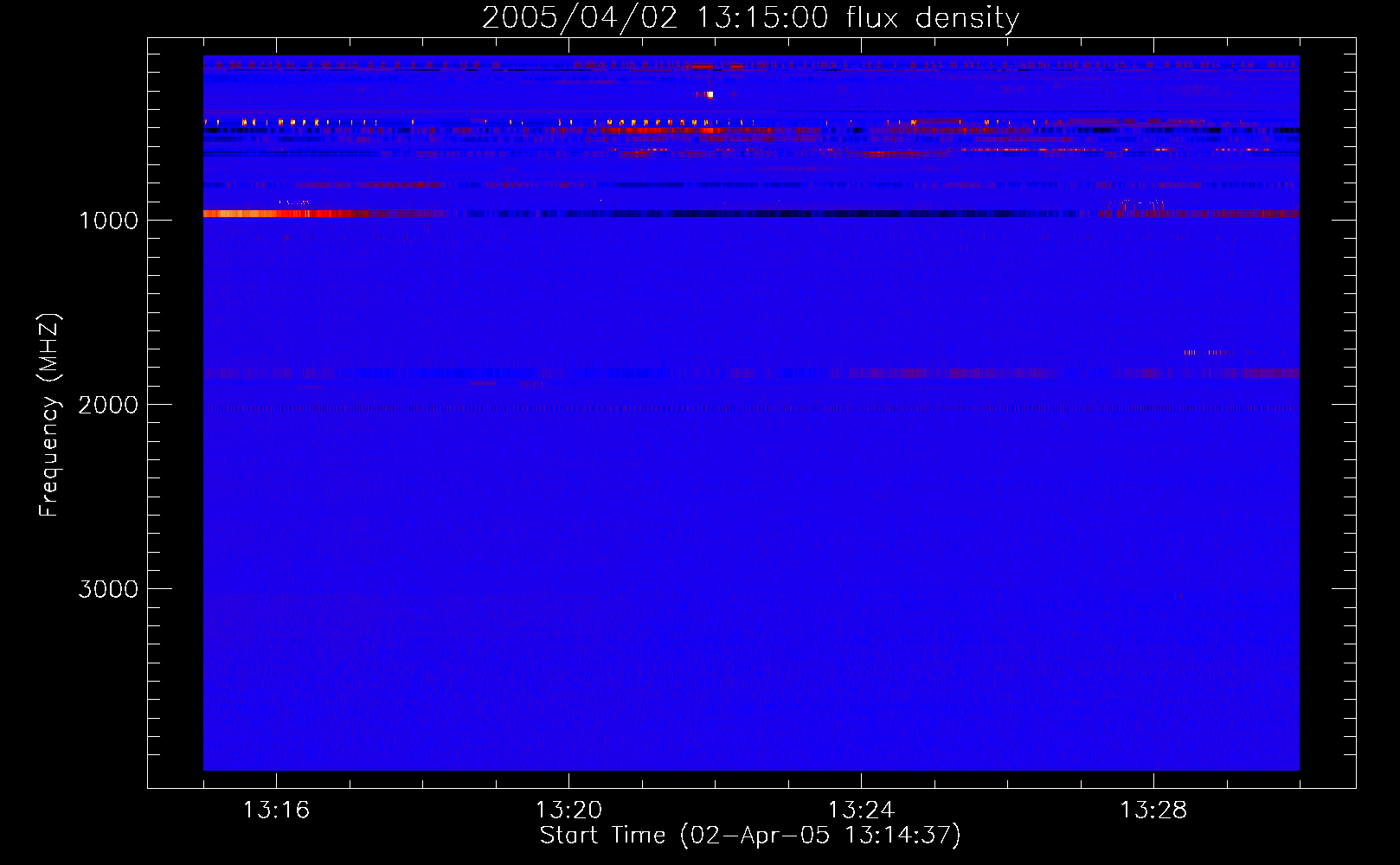The height and width of the screenshot is (865, 1400).
Task: Click the 3000 frequency tick label
Action: 108,589
